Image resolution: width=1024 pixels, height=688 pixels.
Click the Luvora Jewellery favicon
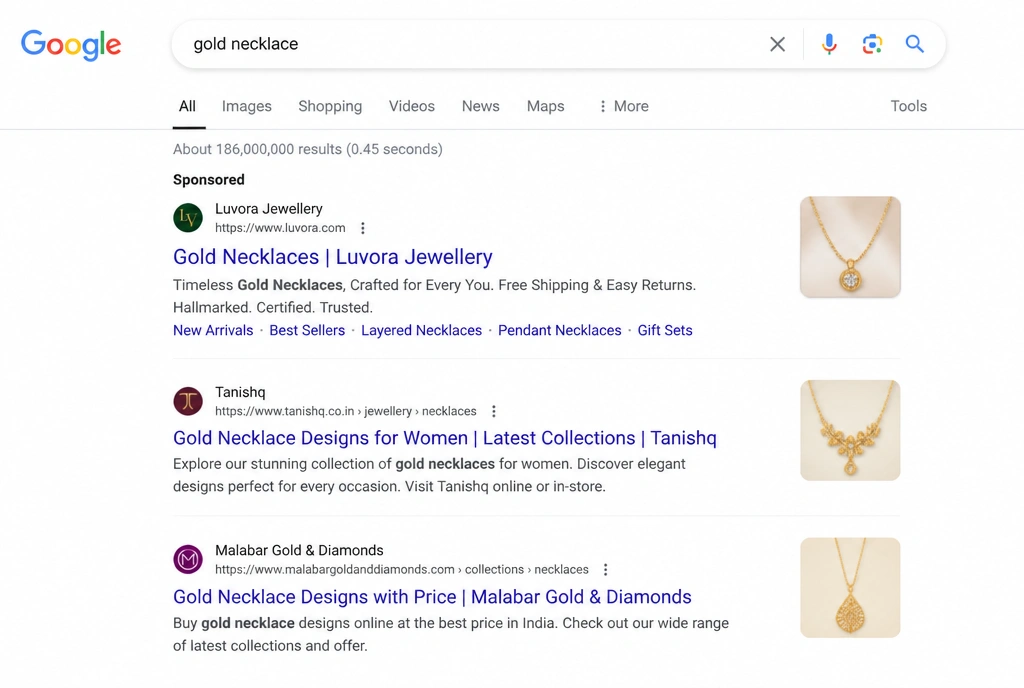coord(188,217)
